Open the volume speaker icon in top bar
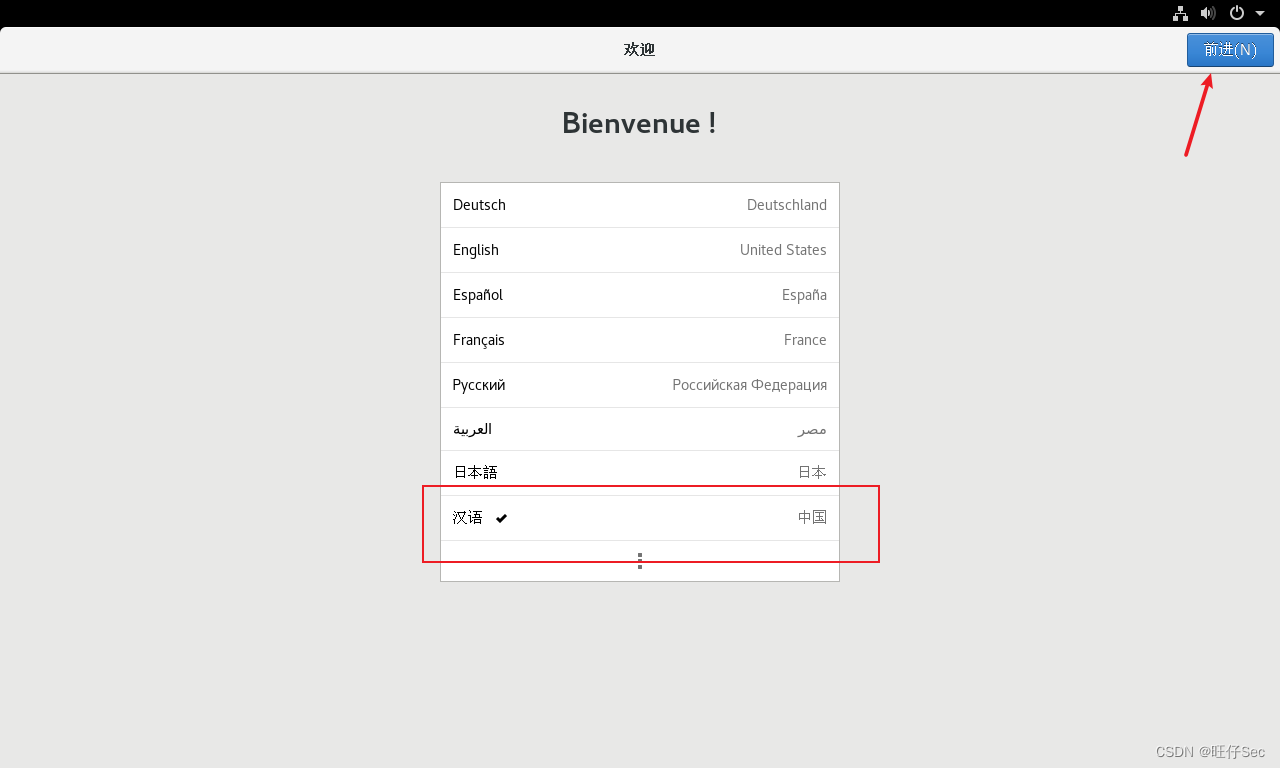Screen dimensions: 1280x768 coord(1208,13)
